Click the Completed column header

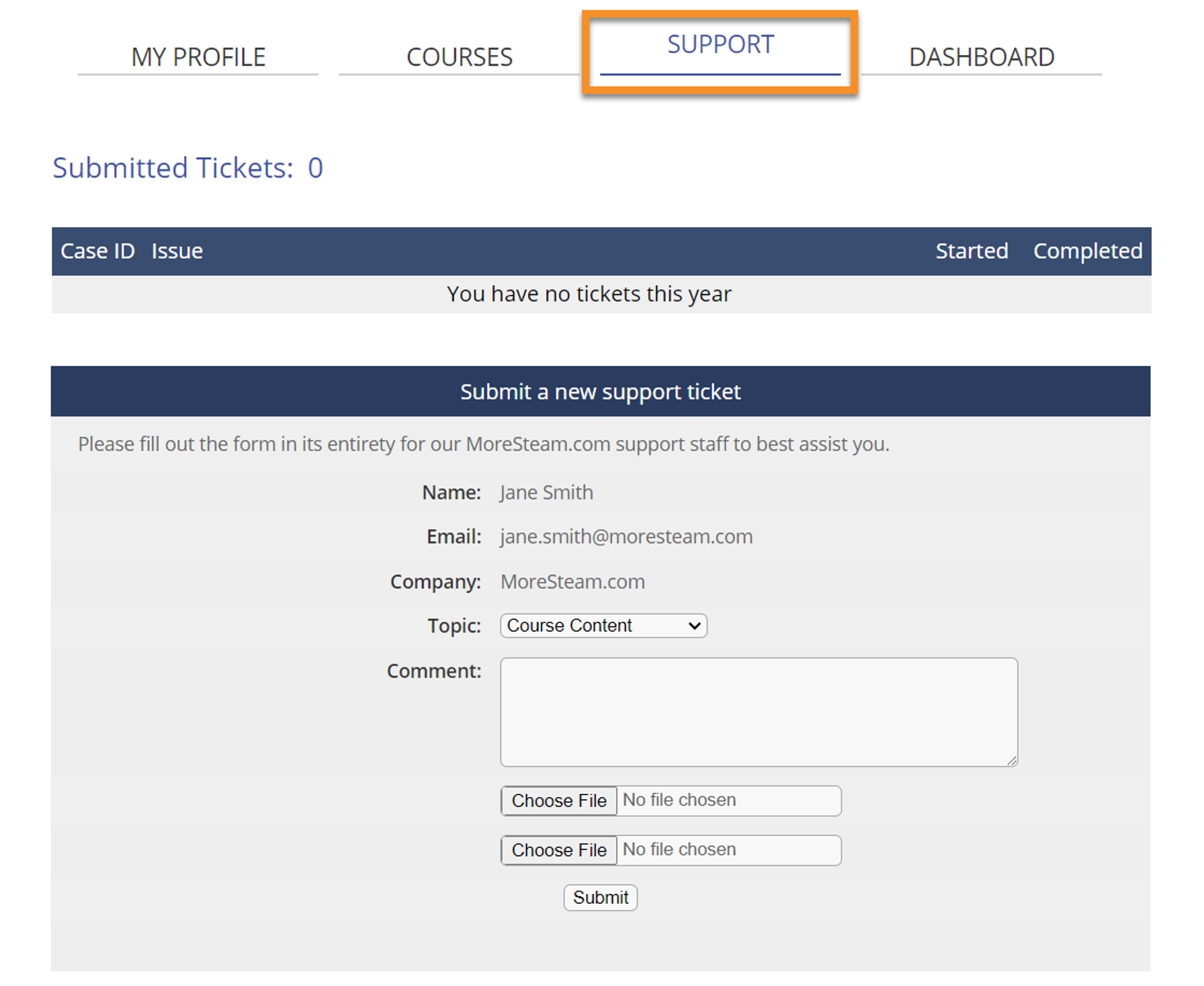pyautogui.click(x=1088, y=251)
